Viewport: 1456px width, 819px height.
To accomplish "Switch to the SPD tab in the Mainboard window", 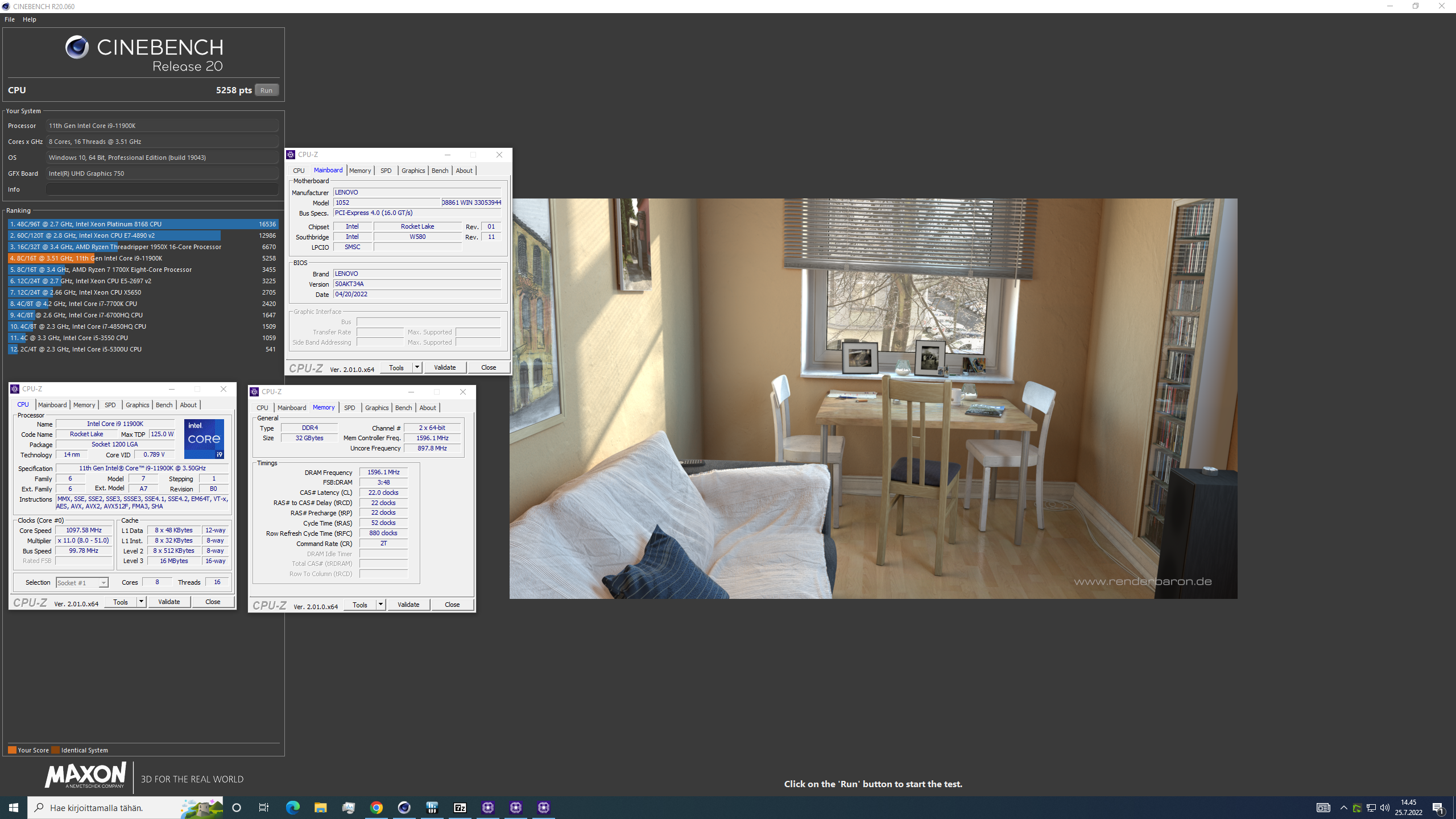I will pyautogui.click(x=386, y=171).
